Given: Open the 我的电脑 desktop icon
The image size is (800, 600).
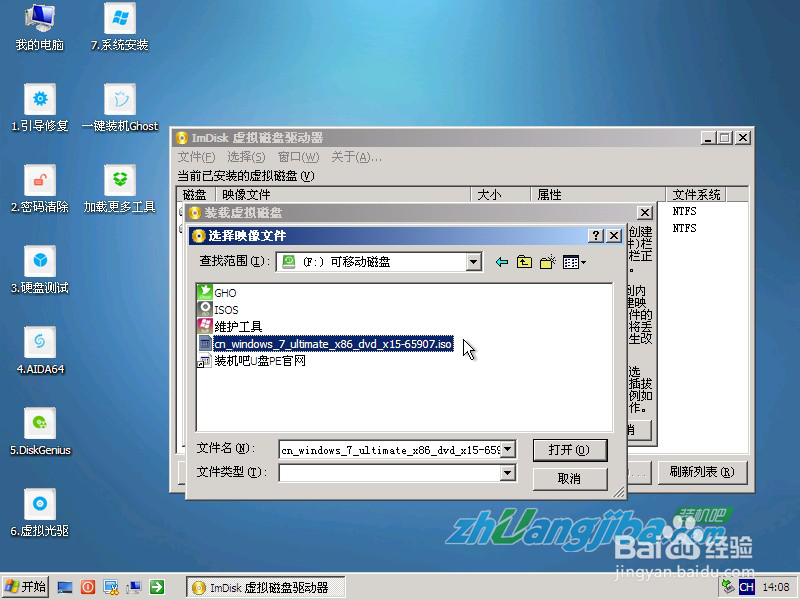Looking at the screenshot, I should click(39, 28).
